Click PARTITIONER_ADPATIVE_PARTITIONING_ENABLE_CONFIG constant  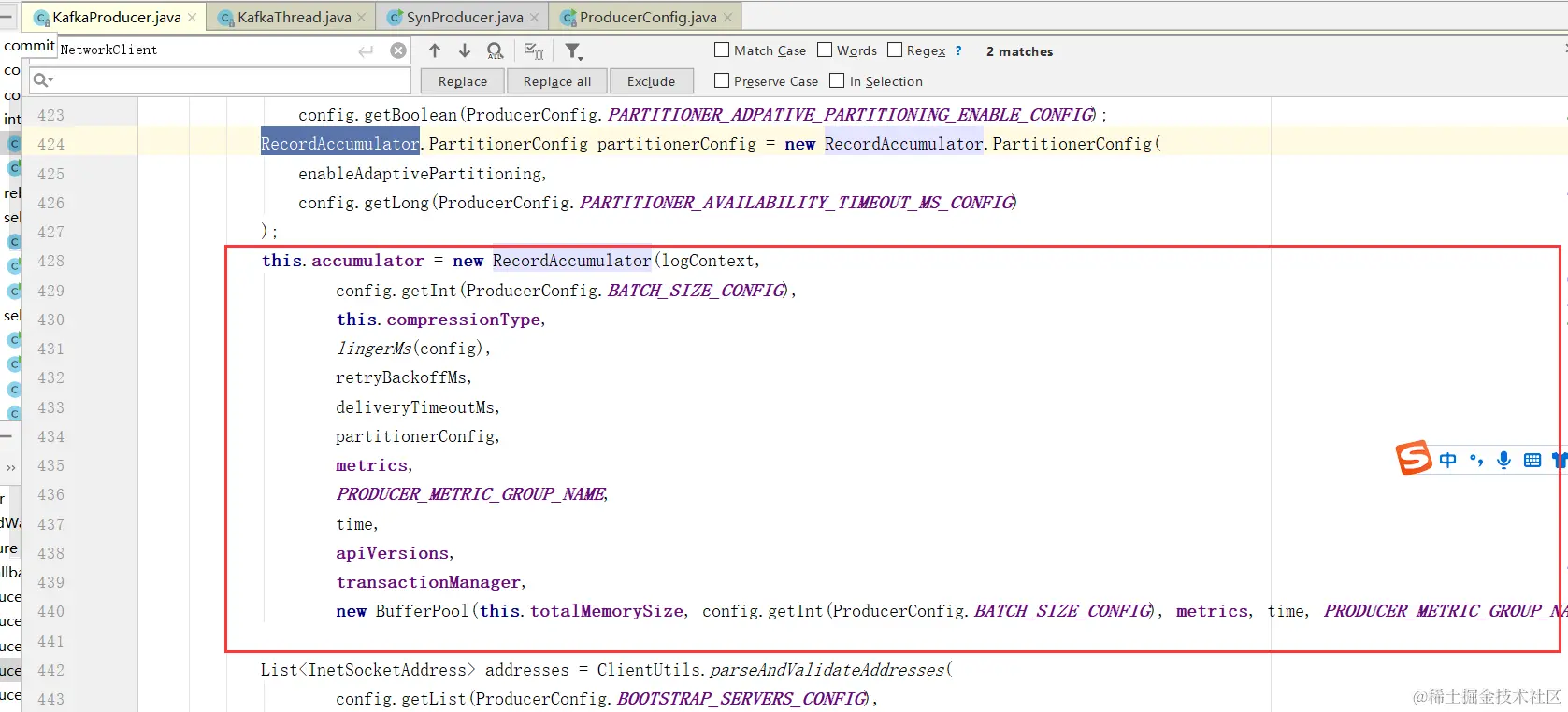point(850,114)
